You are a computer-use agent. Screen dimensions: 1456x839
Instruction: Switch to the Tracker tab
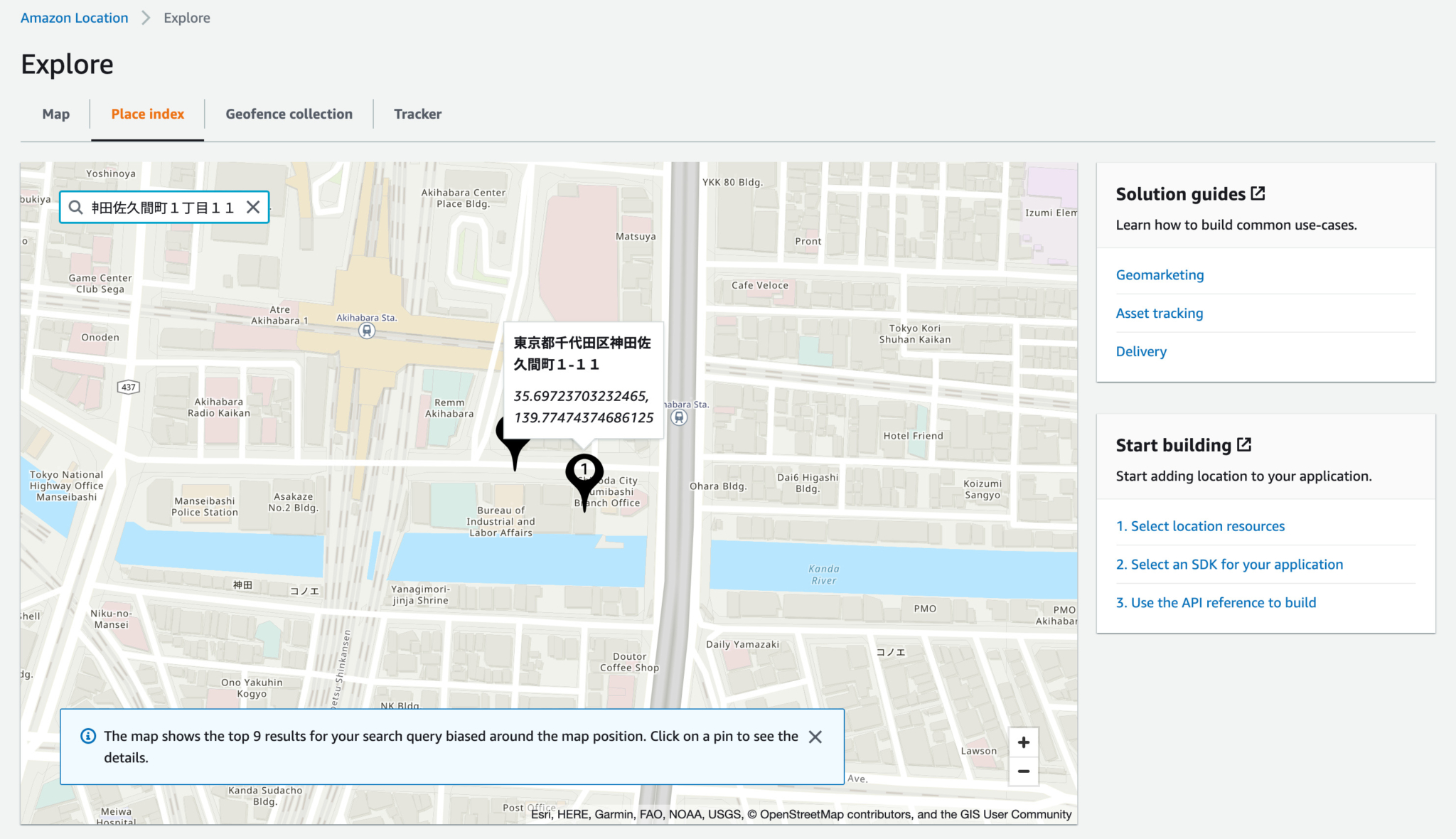coord(417,114)
